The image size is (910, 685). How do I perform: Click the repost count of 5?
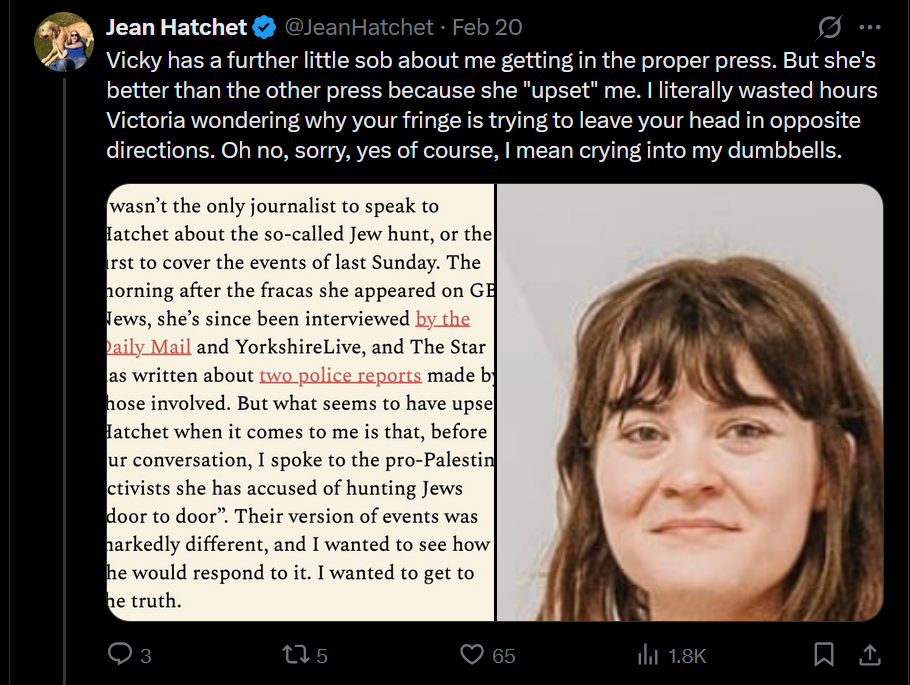322,656
